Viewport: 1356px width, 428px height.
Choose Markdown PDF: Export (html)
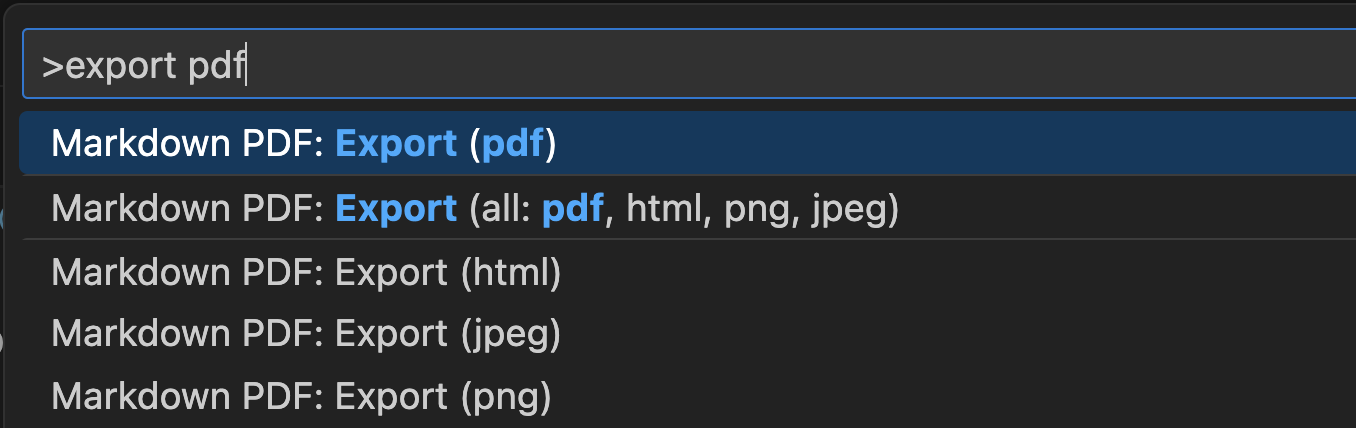[x=306, y=273]
